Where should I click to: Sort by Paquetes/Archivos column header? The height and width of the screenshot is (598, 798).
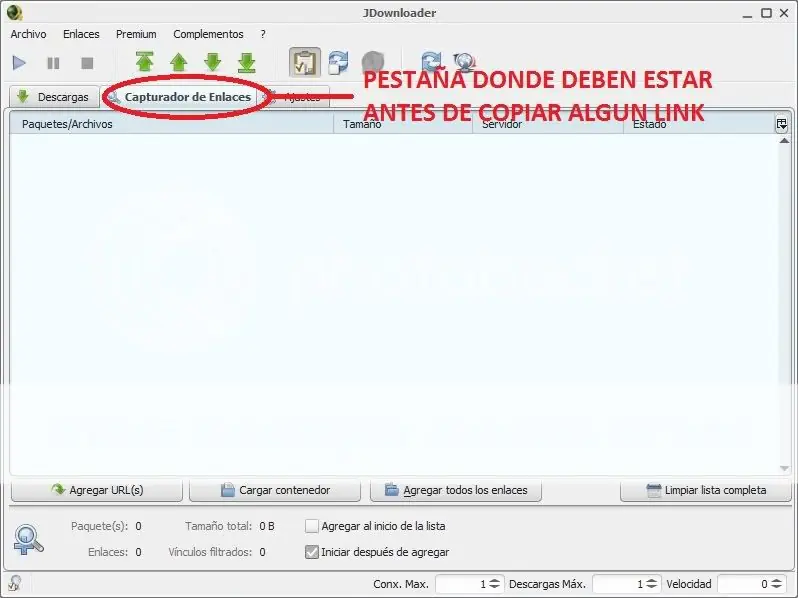coord(172,124)
